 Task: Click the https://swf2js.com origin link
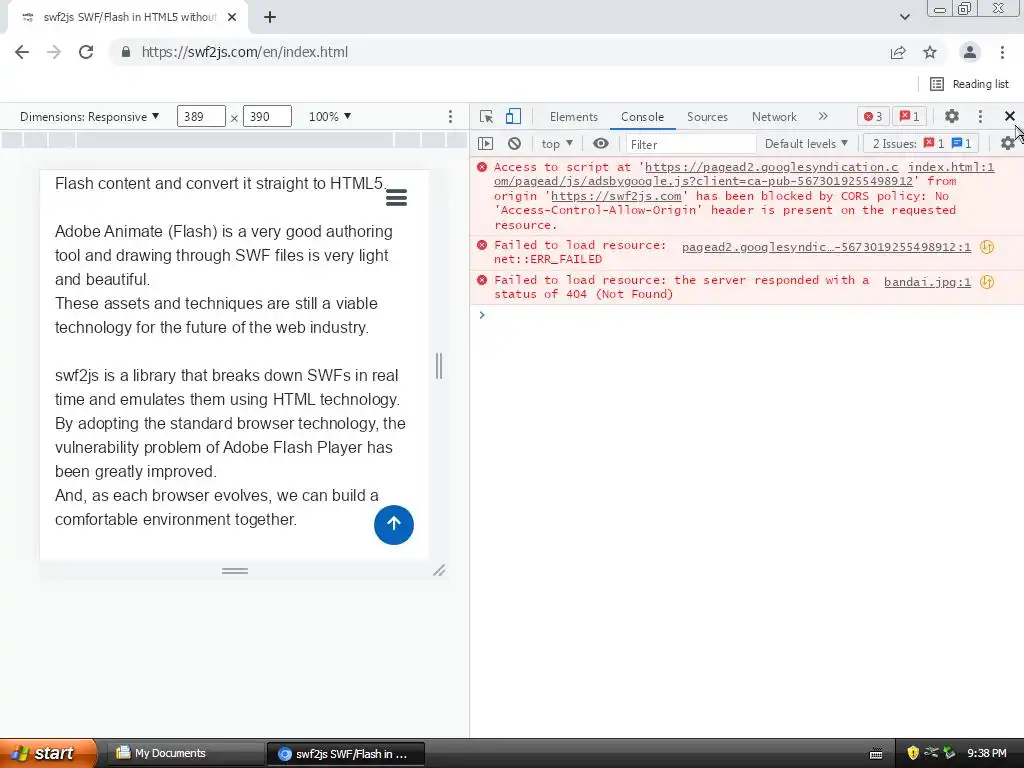[x=616, y=196]
